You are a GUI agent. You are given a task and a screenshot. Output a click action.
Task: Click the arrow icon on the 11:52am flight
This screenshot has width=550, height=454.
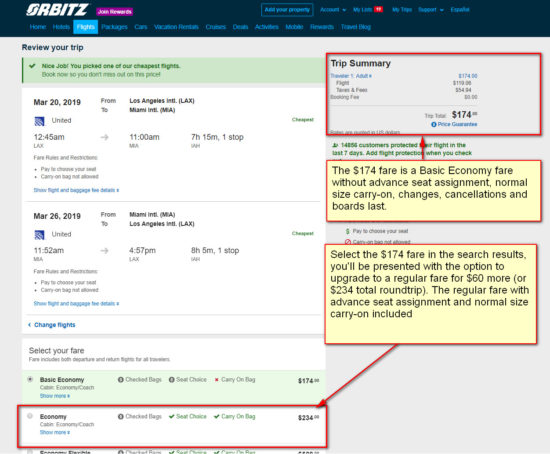[105, 251]
